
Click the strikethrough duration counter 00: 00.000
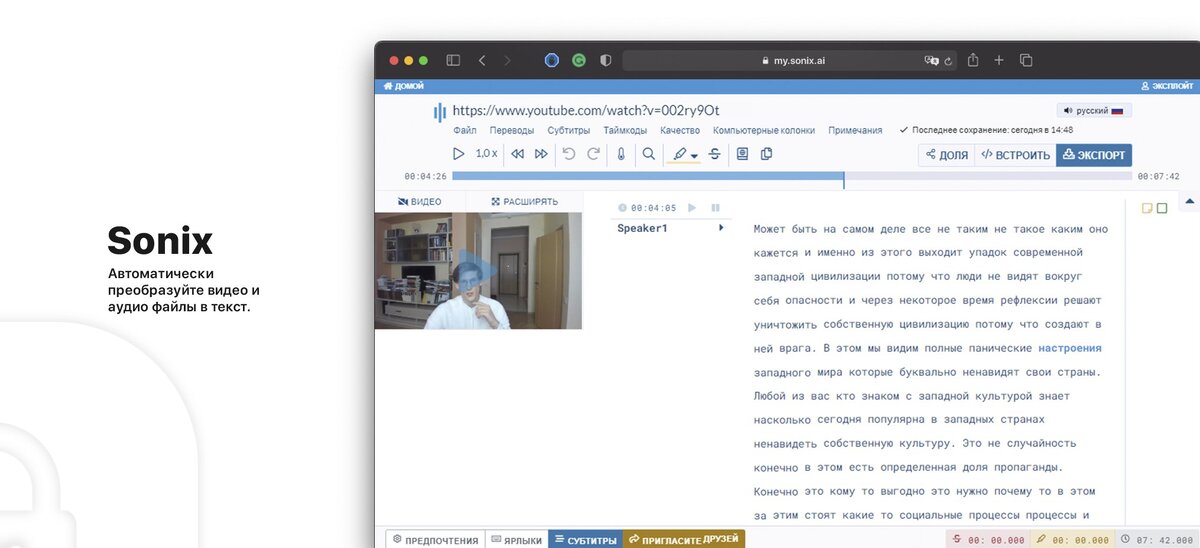pos(989,540)
